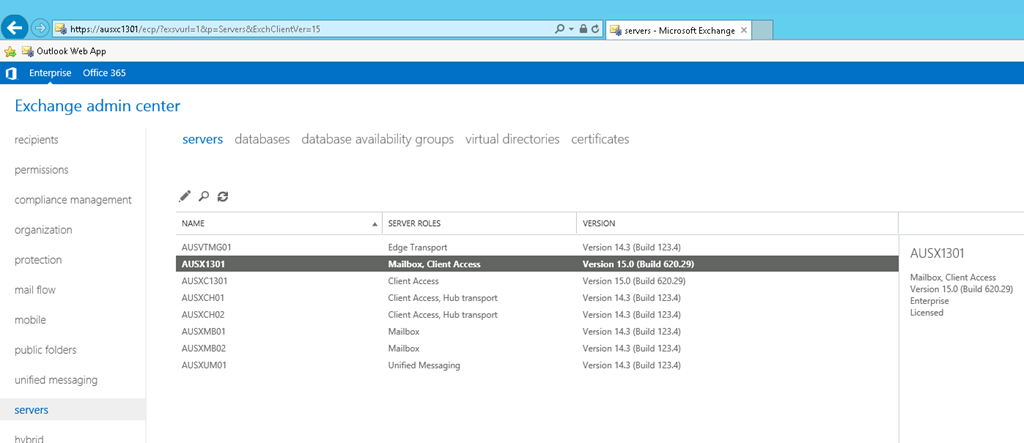Click the Edge Transport role cell
This screenshot has height=443, width=1024.
(x=418, y=248)
